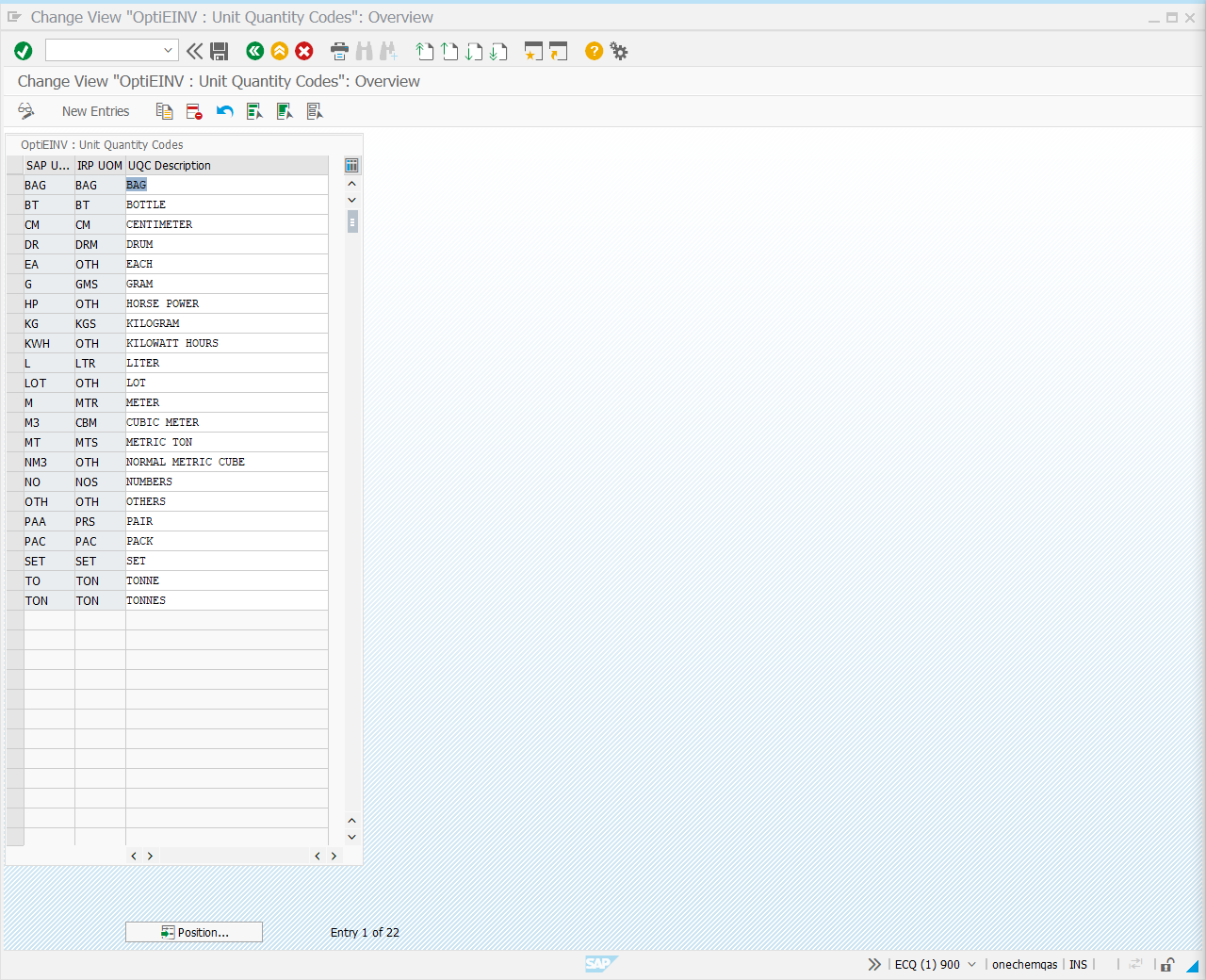This screenshot has height=980, width=1206.
Task: Select the row marker for KWH
Action: pos(15,343)
